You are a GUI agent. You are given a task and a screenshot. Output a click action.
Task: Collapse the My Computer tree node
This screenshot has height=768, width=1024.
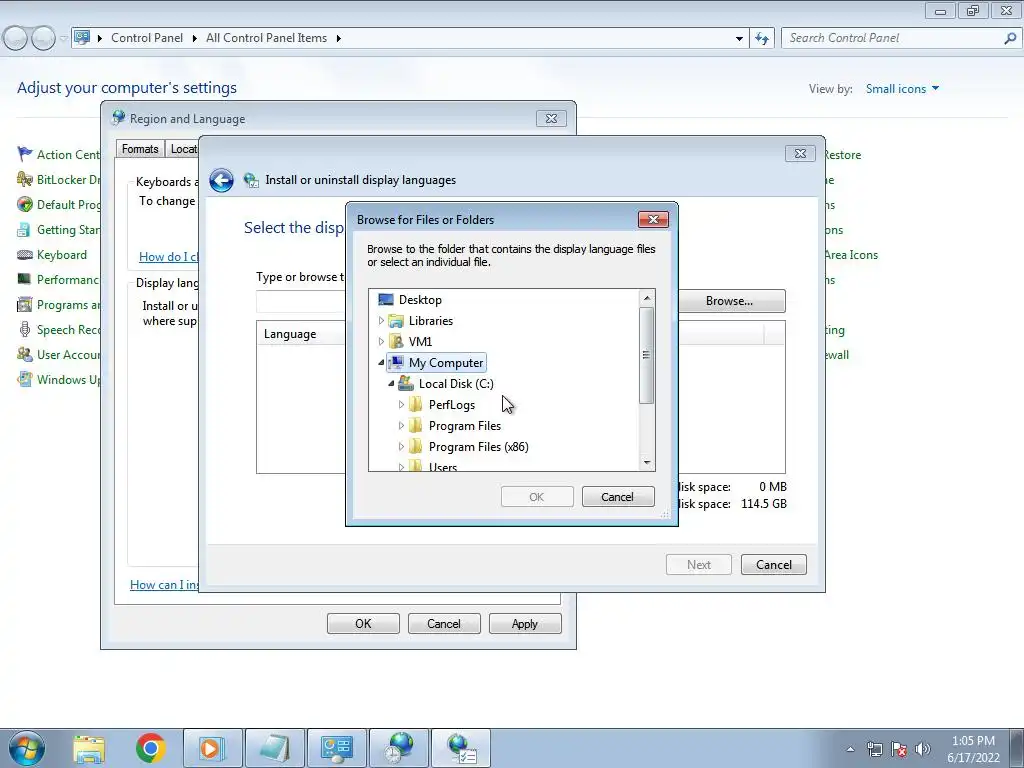[x=381, y=362]
